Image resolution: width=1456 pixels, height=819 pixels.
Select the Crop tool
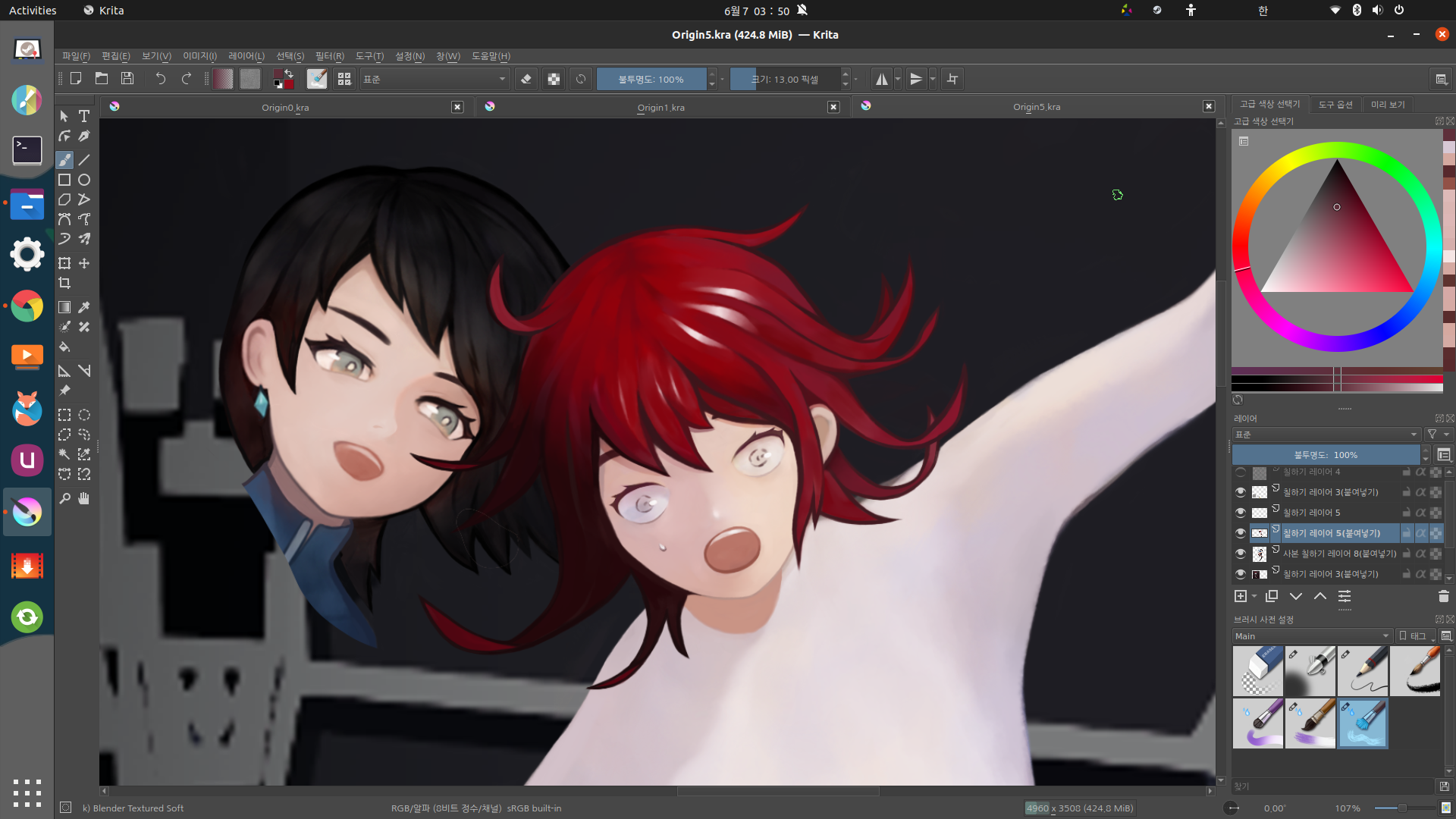(64, 283)
